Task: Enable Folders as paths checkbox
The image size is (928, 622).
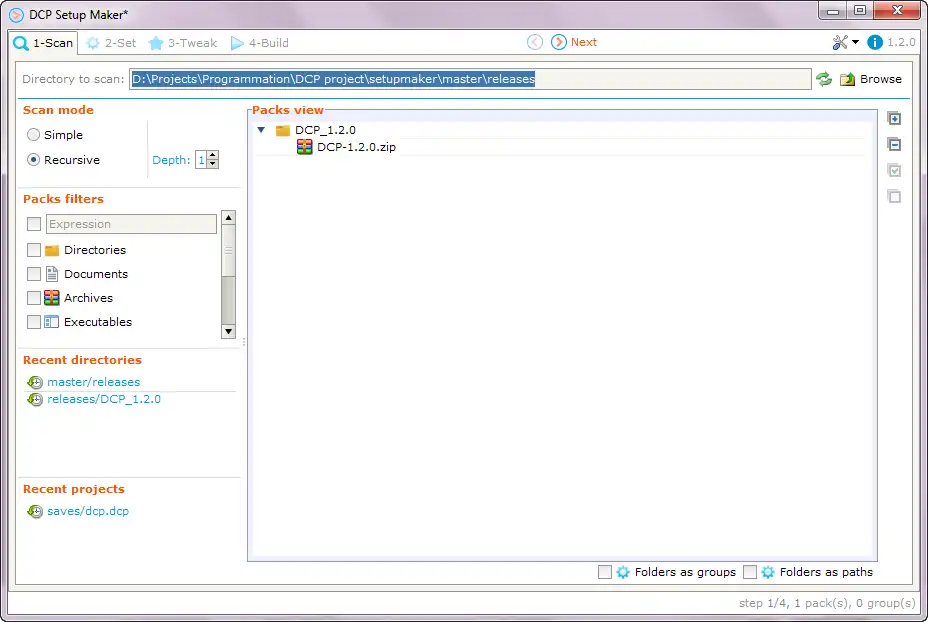Action: coord(749,572)
